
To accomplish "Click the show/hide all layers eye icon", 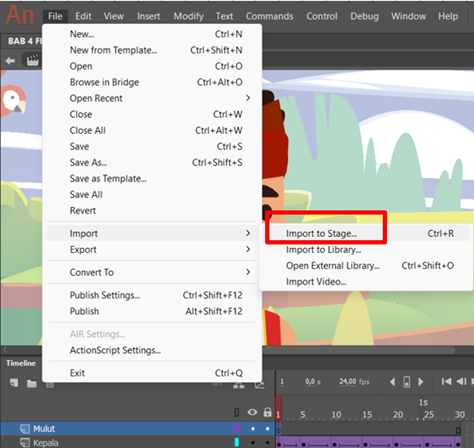I will tap(252, 412).
